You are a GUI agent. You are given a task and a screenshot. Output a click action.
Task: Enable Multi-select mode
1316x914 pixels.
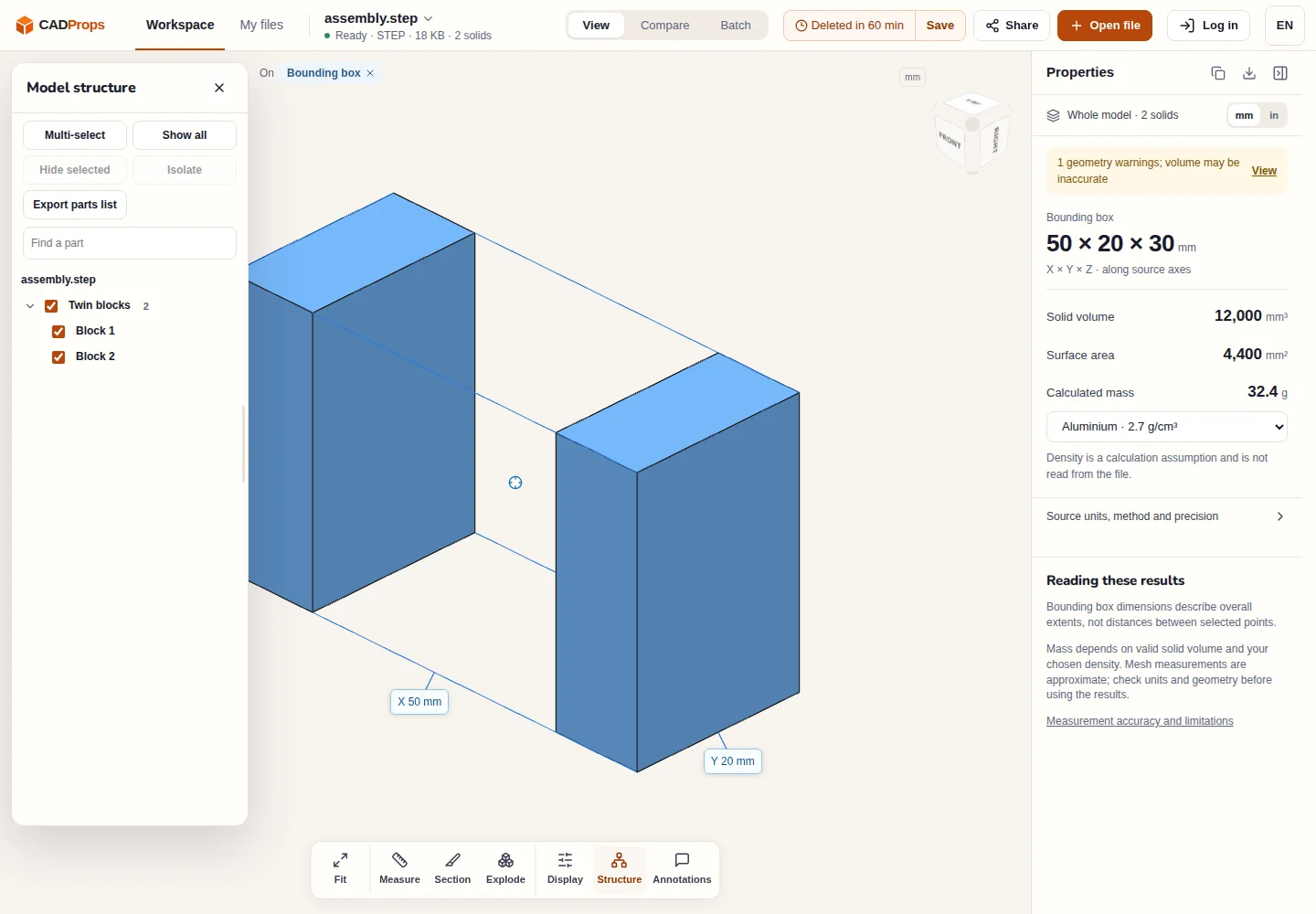(75, 135)
